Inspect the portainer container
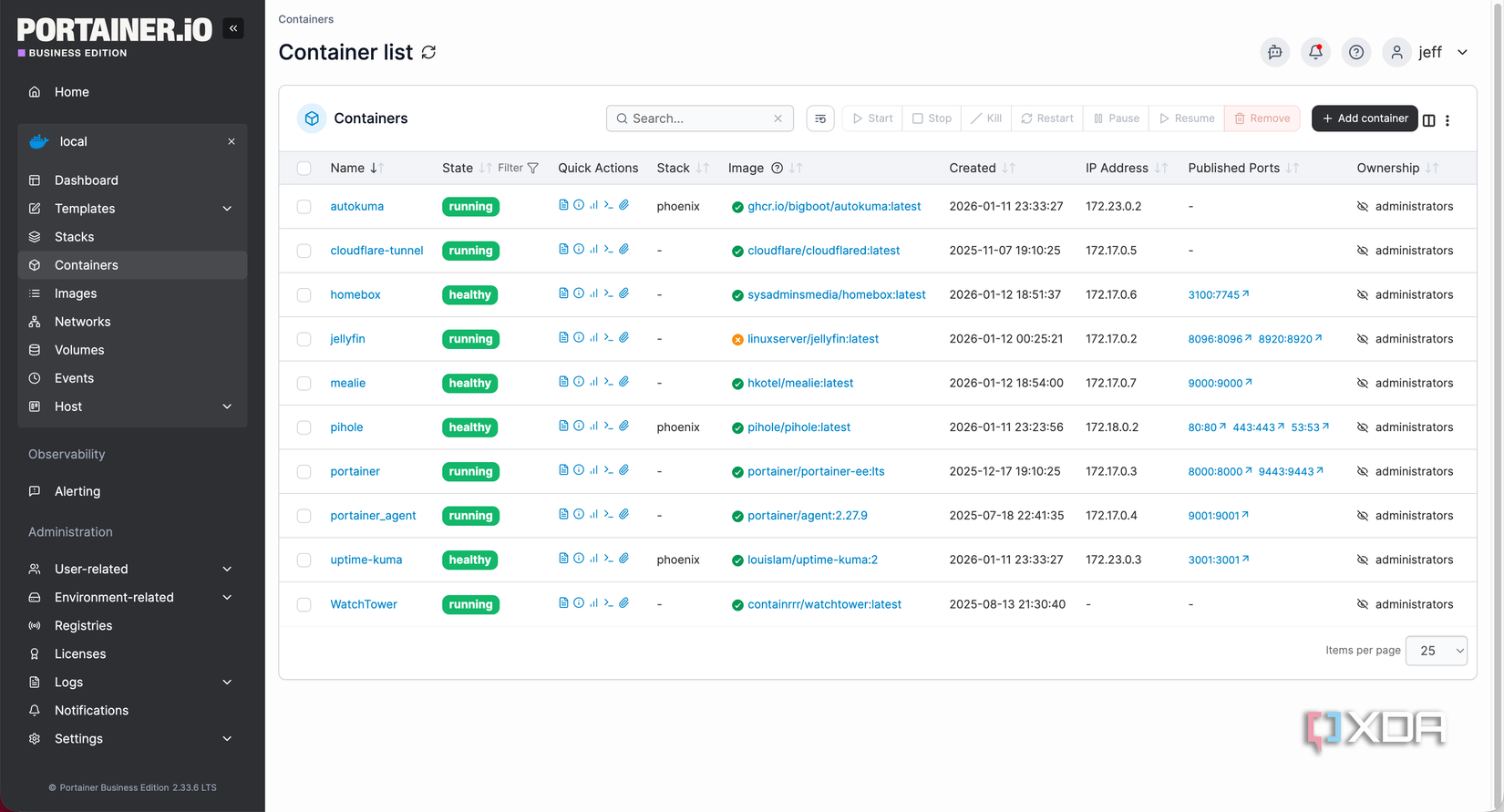 point(579,470)
